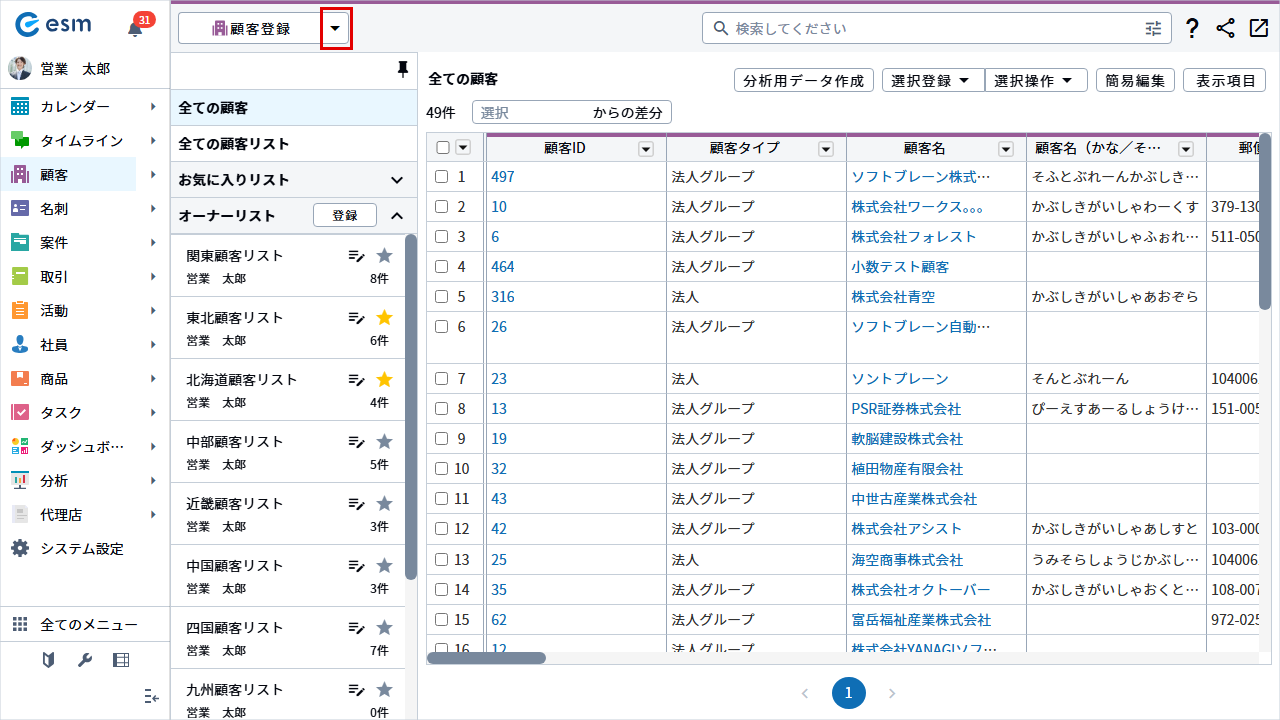Click the share icon in top bar

1225,28
